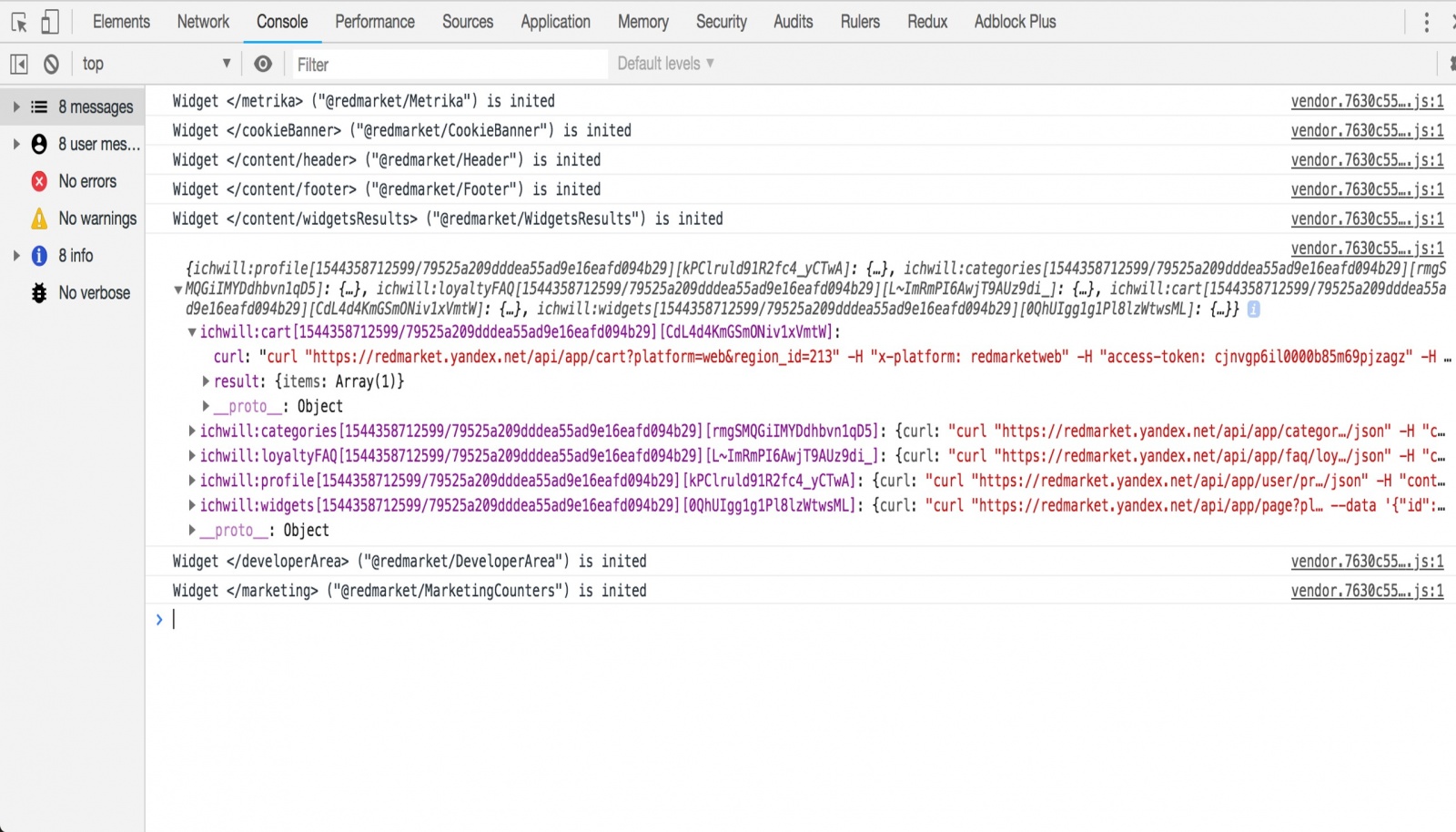This screenshot has width=1456, height=832.
Task: Click the live expression eye icon
Action: coord(263,64)
